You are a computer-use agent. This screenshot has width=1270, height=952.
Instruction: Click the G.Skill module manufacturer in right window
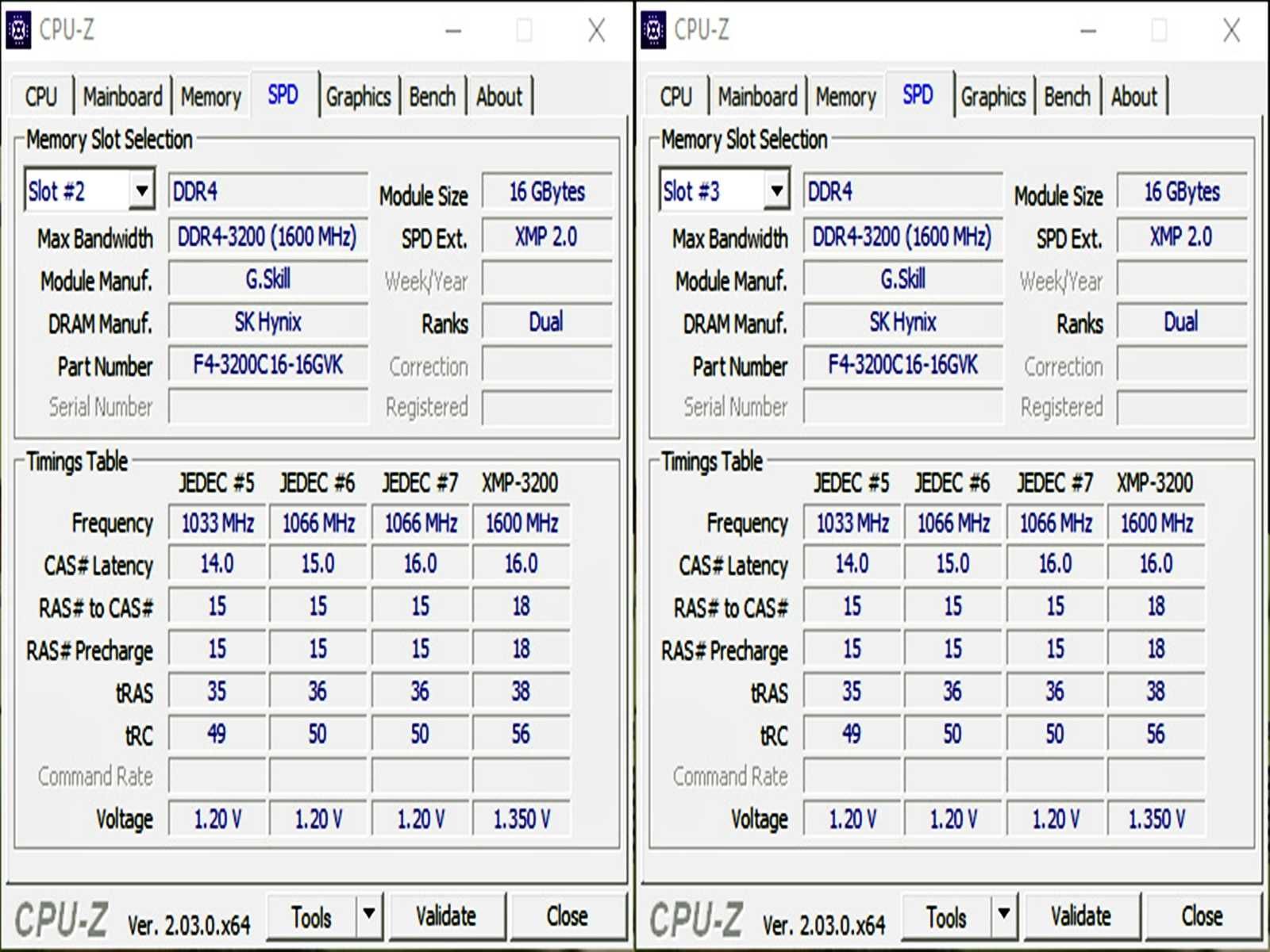(x=903, y=279)
